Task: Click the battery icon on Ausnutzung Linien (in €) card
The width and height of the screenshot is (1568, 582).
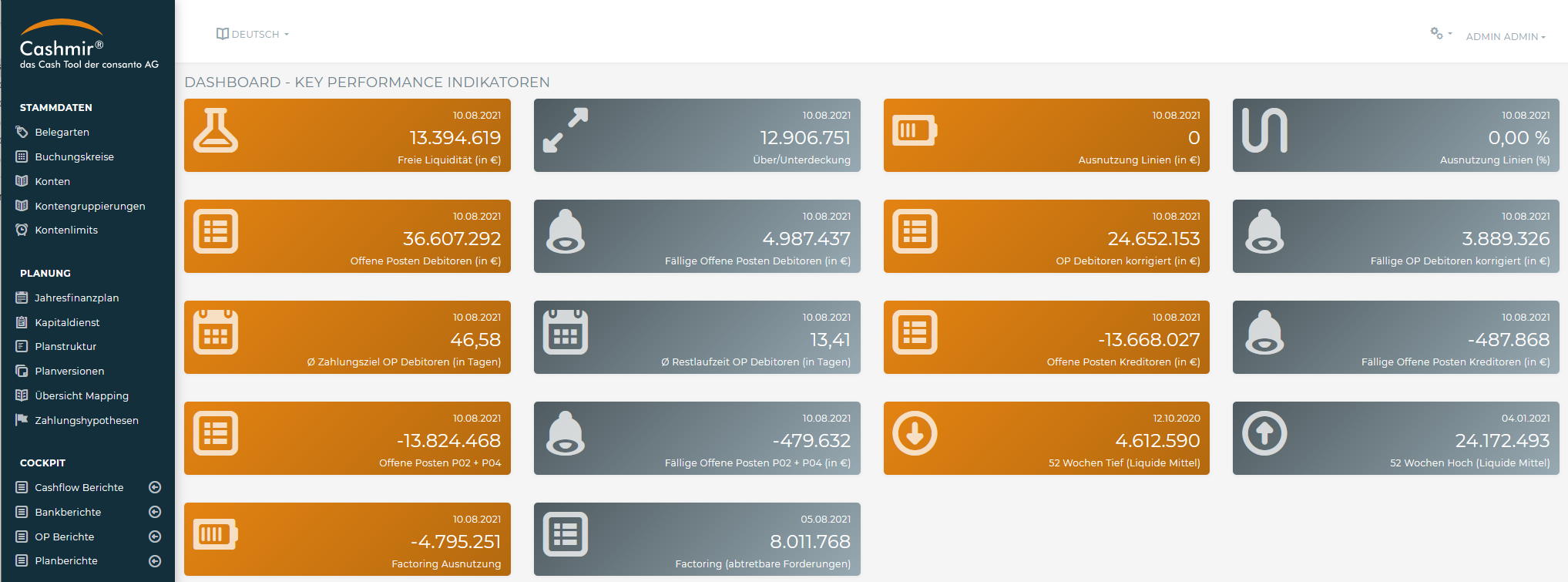Action: coord(915,130)
